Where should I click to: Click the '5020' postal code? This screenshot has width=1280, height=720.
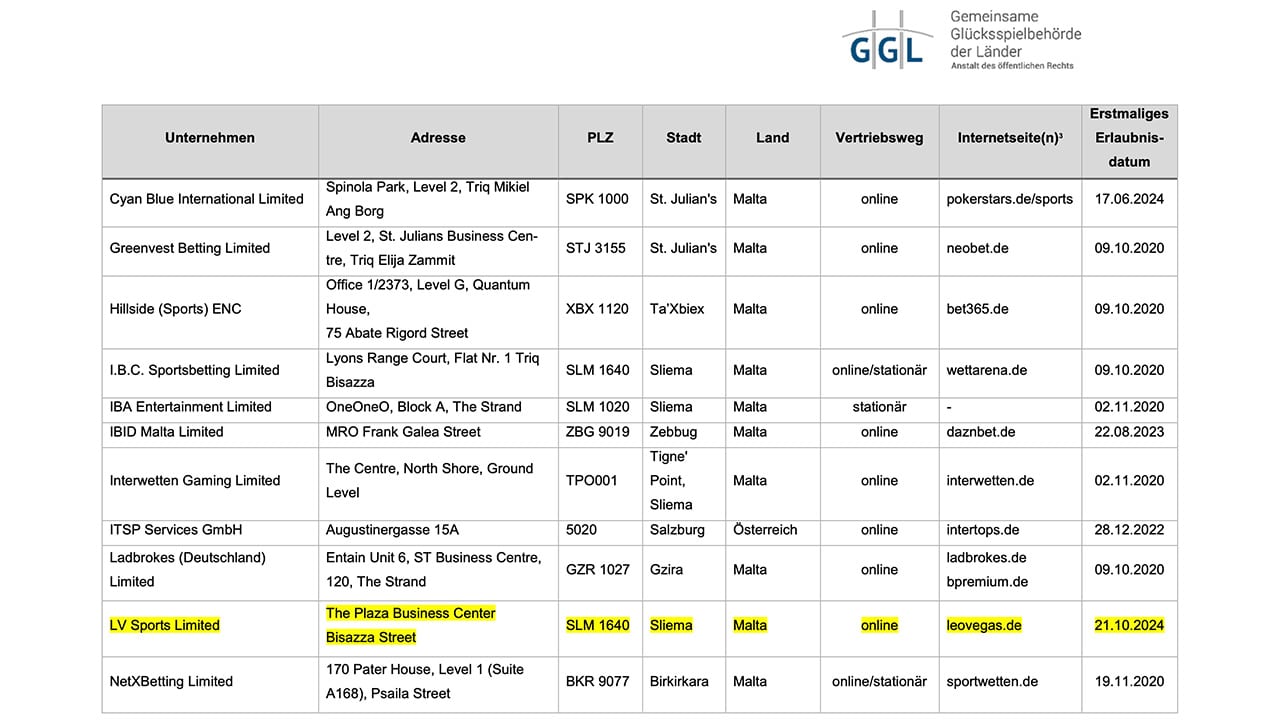coord(582,530)
